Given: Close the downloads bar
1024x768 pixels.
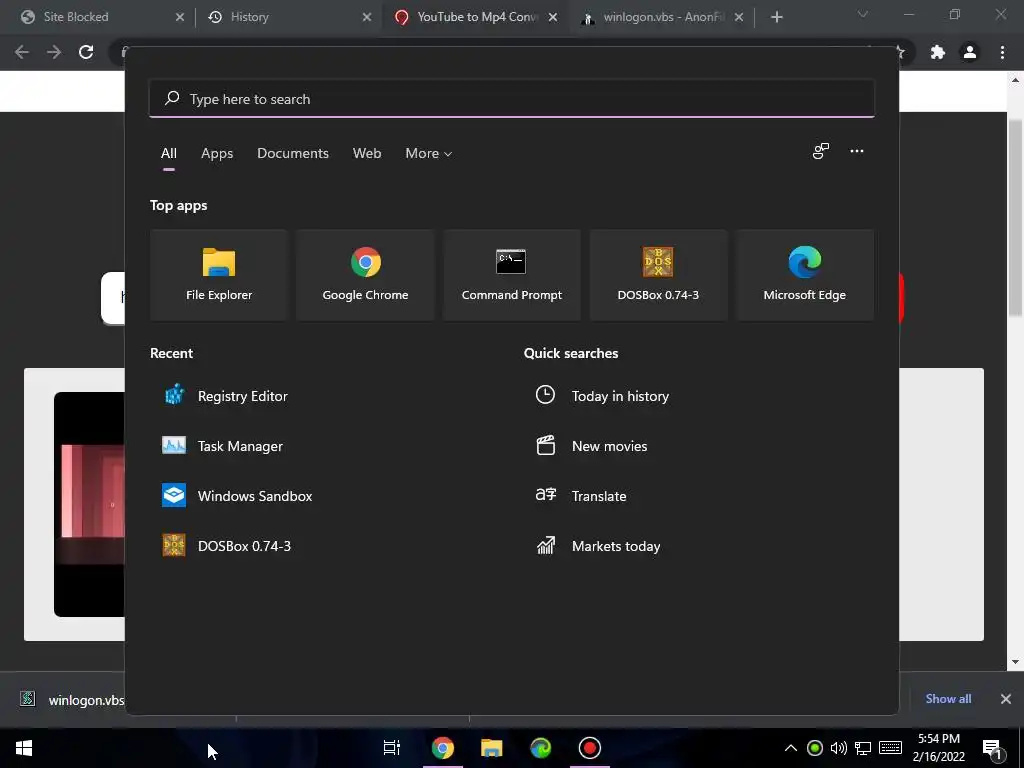Looking at the screenshot, I should [1006, 699].
